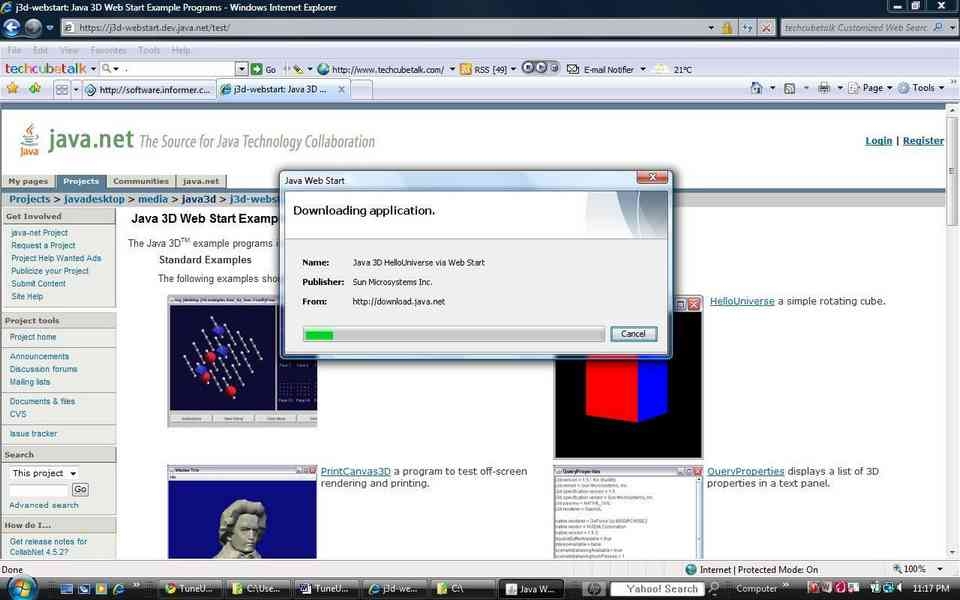Click the Refresh icon next to address bar
Viewport: 960px width, 600px height.
point(747,28)
